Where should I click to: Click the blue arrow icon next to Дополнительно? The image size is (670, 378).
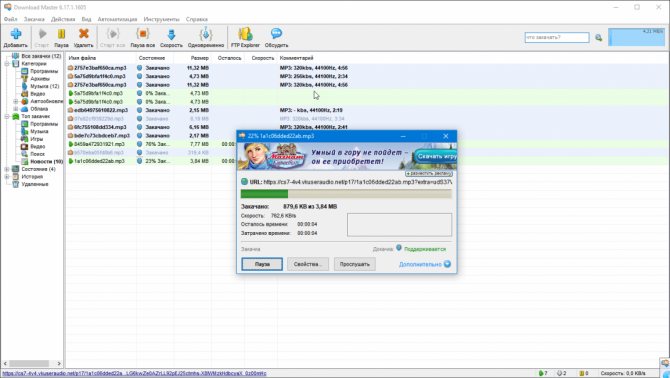pyautogui.click(x=447, y=264)
